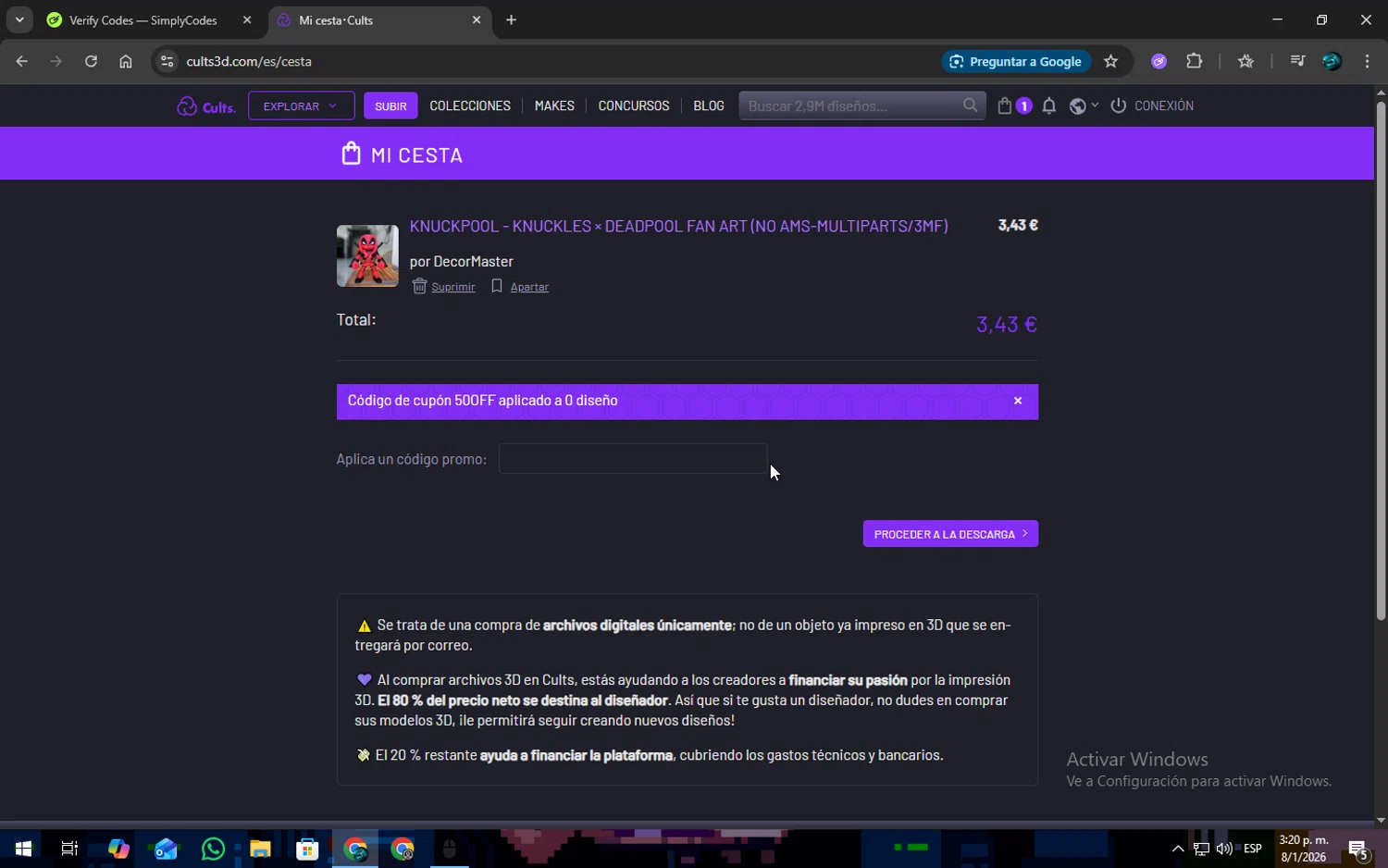The height and width of the screenshot is (868, 1388).
Task: Click the site information icon in address bar
Action: tap(167, 61)
